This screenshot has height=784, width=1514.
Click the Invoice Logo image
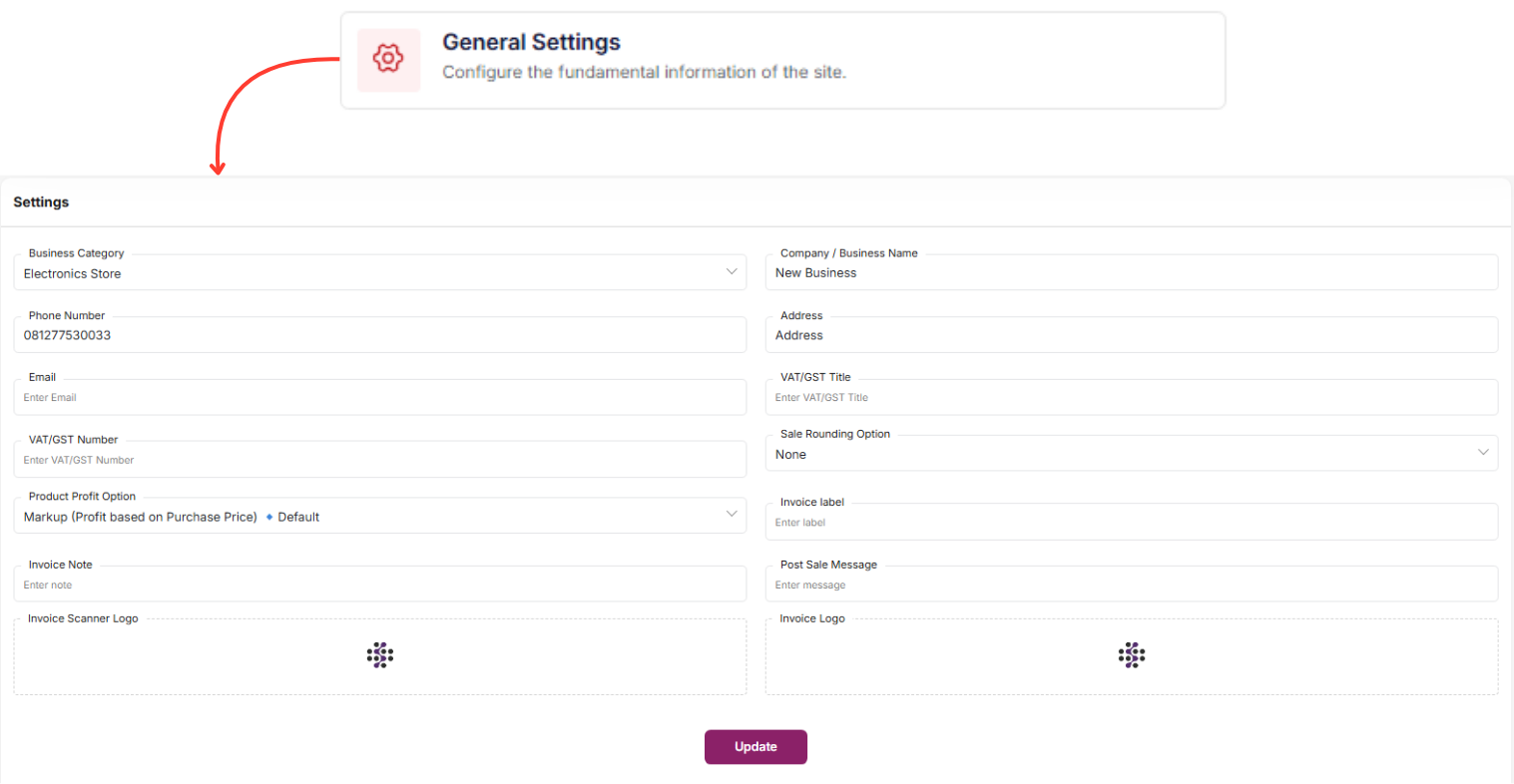coord(1132,655)
